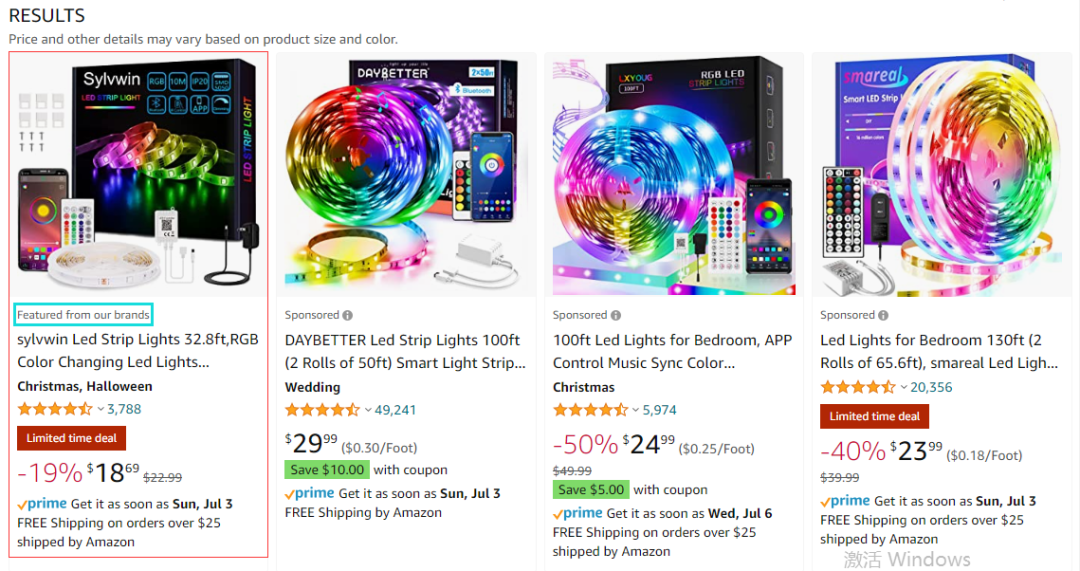Open the sylvwin Led Strip Lights 32.8ft title link
1080x571 pixels.
[x=138, y=351]
